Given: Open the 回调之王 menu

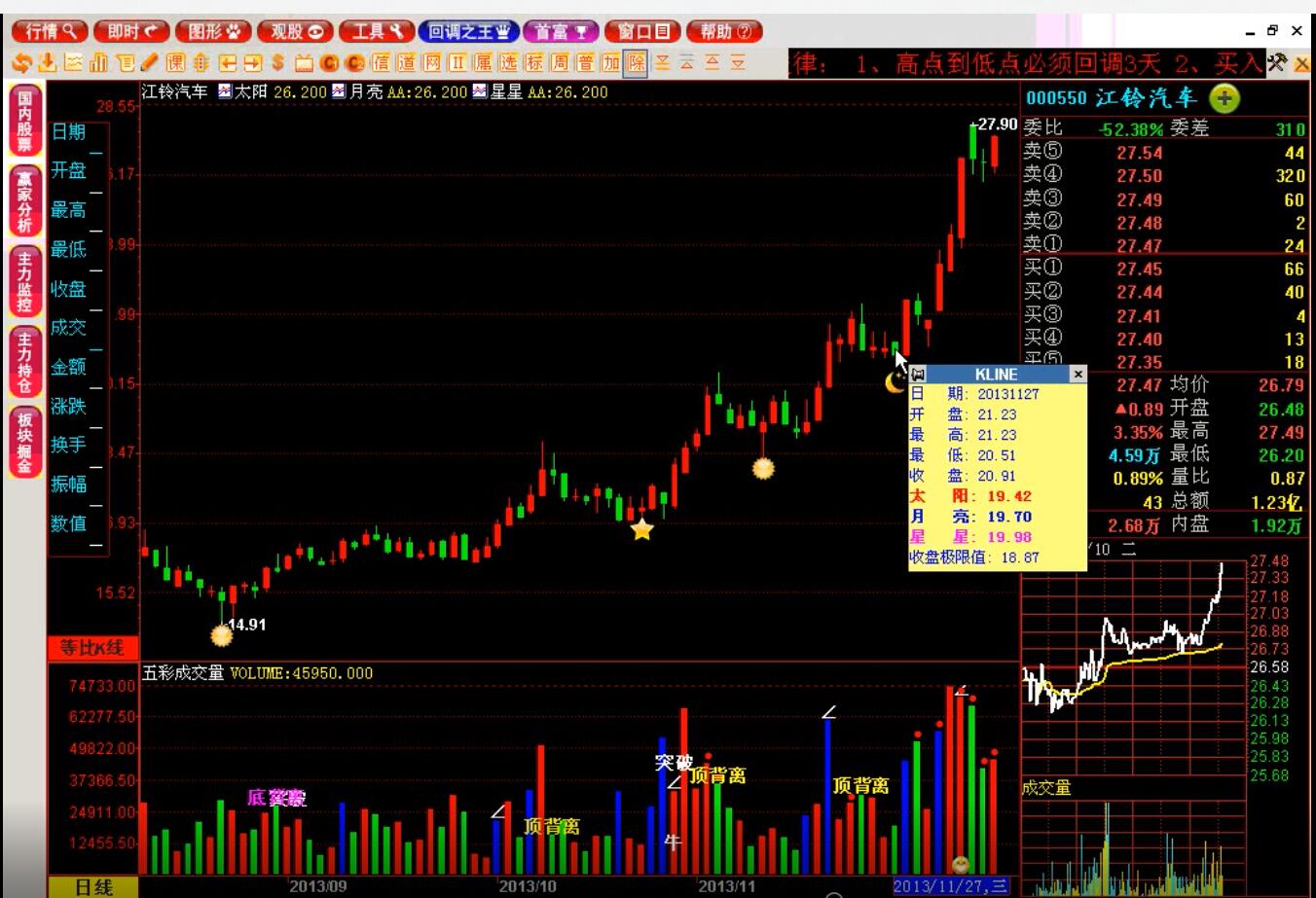Looking at the screenshot, I should [x=468, y=31].
